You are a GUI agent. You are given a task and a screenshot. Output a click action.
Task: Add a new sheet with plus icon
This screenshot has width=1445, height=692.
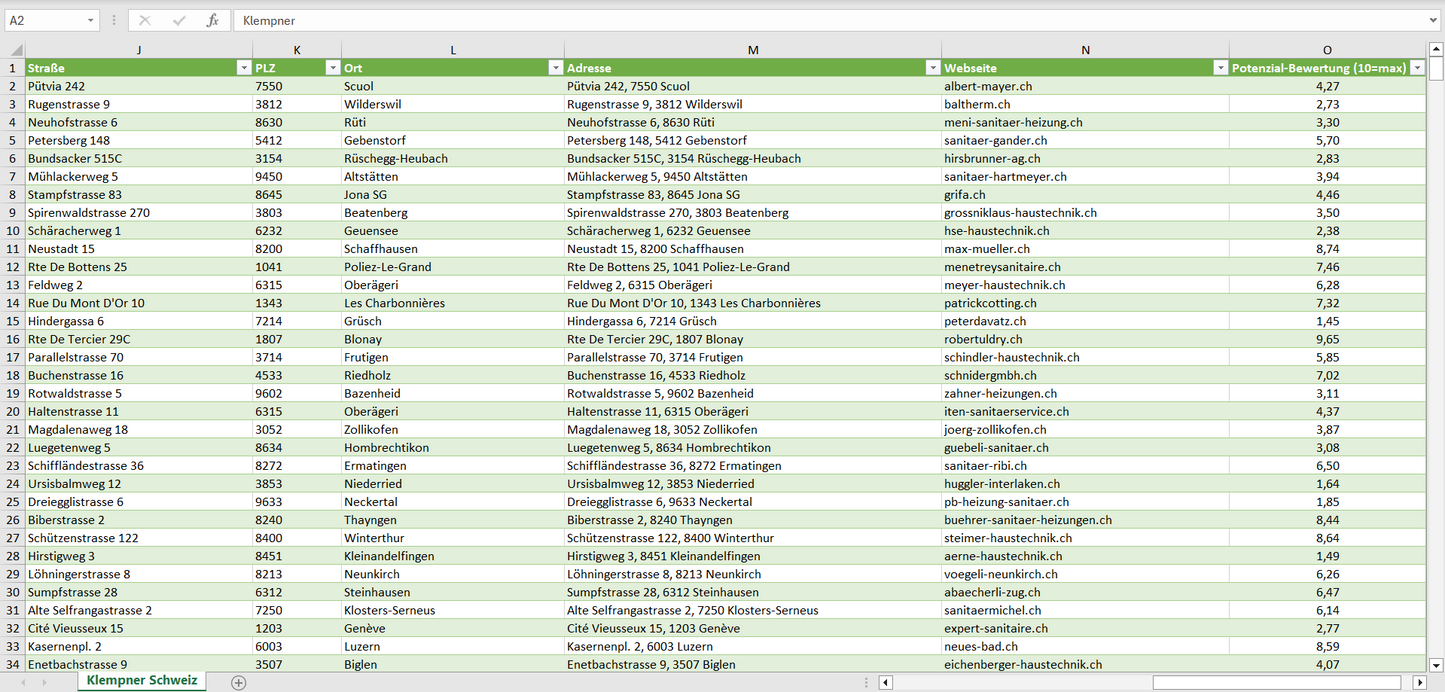tap(238, 682)
